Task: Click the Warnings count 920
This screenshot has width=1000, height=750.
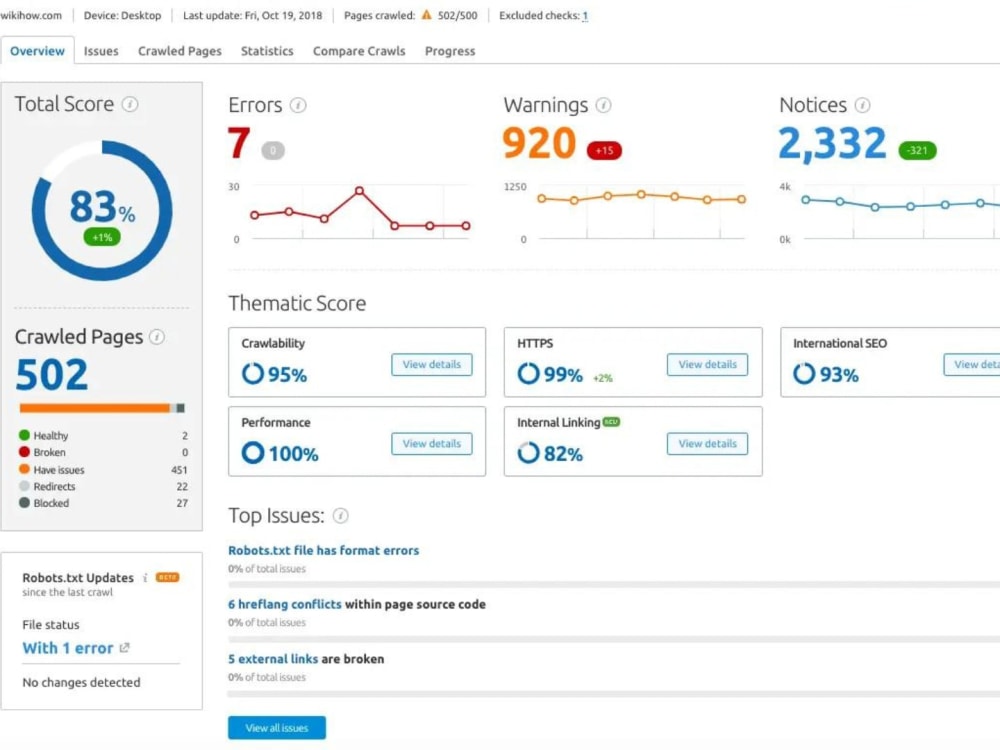Action: 539,142
